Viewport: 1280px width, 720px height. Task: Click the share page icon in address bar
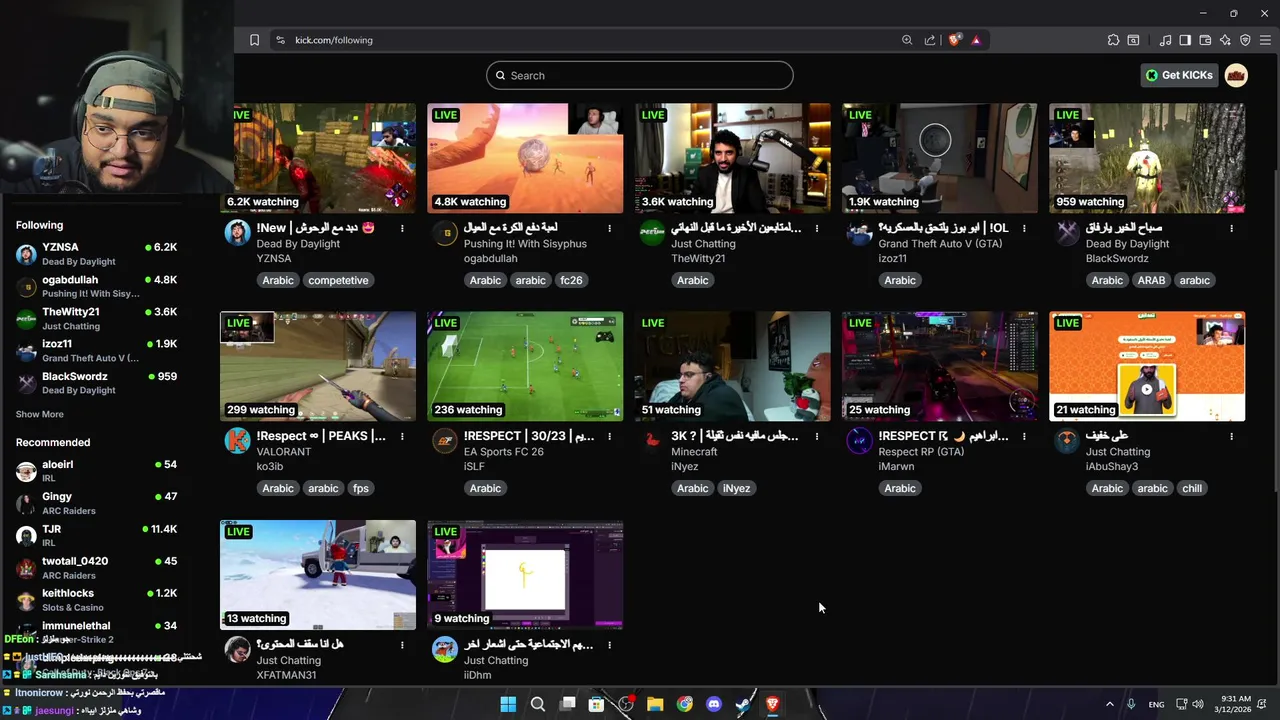[930, 40]
